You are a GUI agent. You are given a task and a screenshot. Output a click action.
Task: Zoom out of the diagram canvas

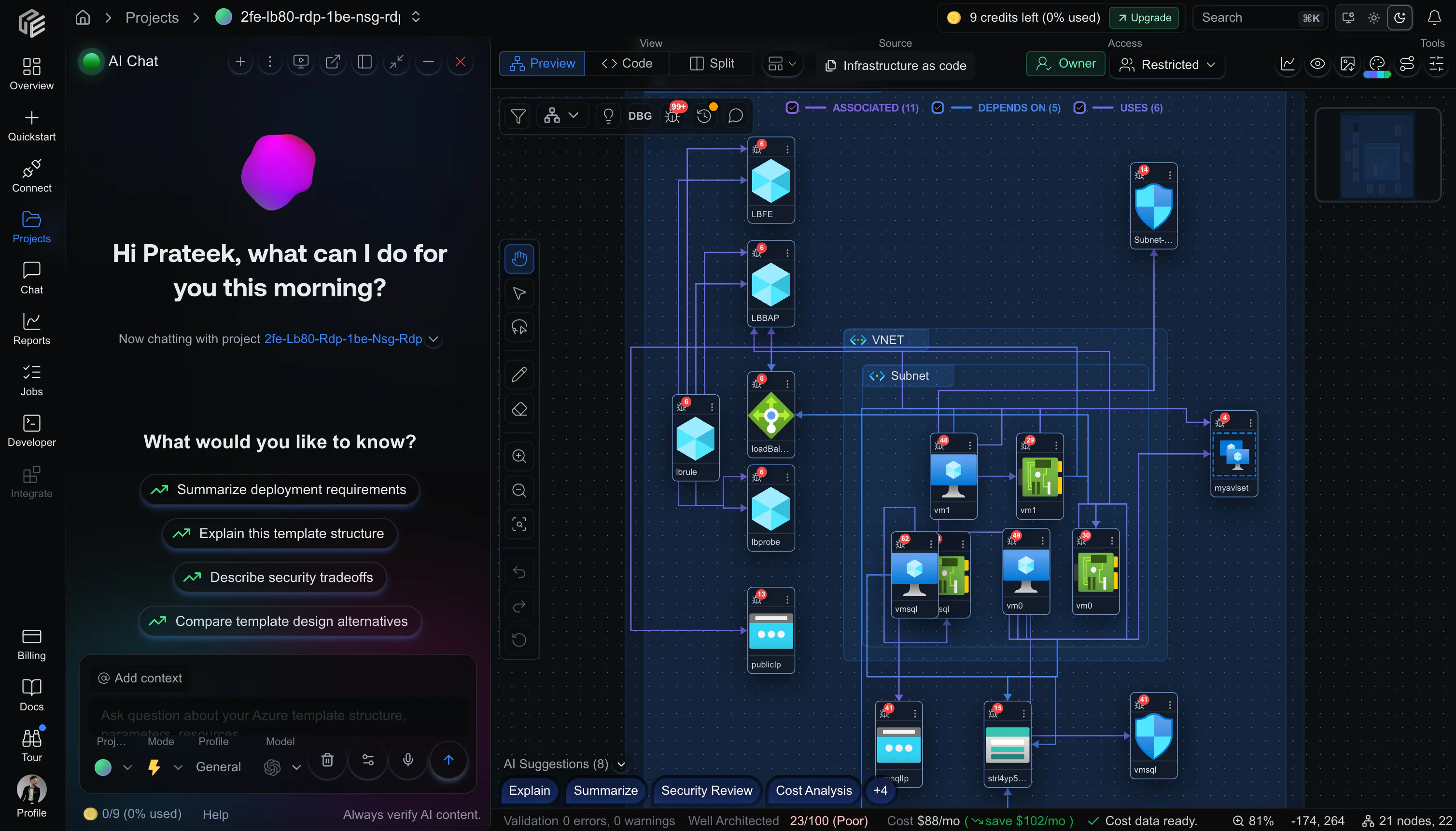pyautogui.click(x=519, y=490)
